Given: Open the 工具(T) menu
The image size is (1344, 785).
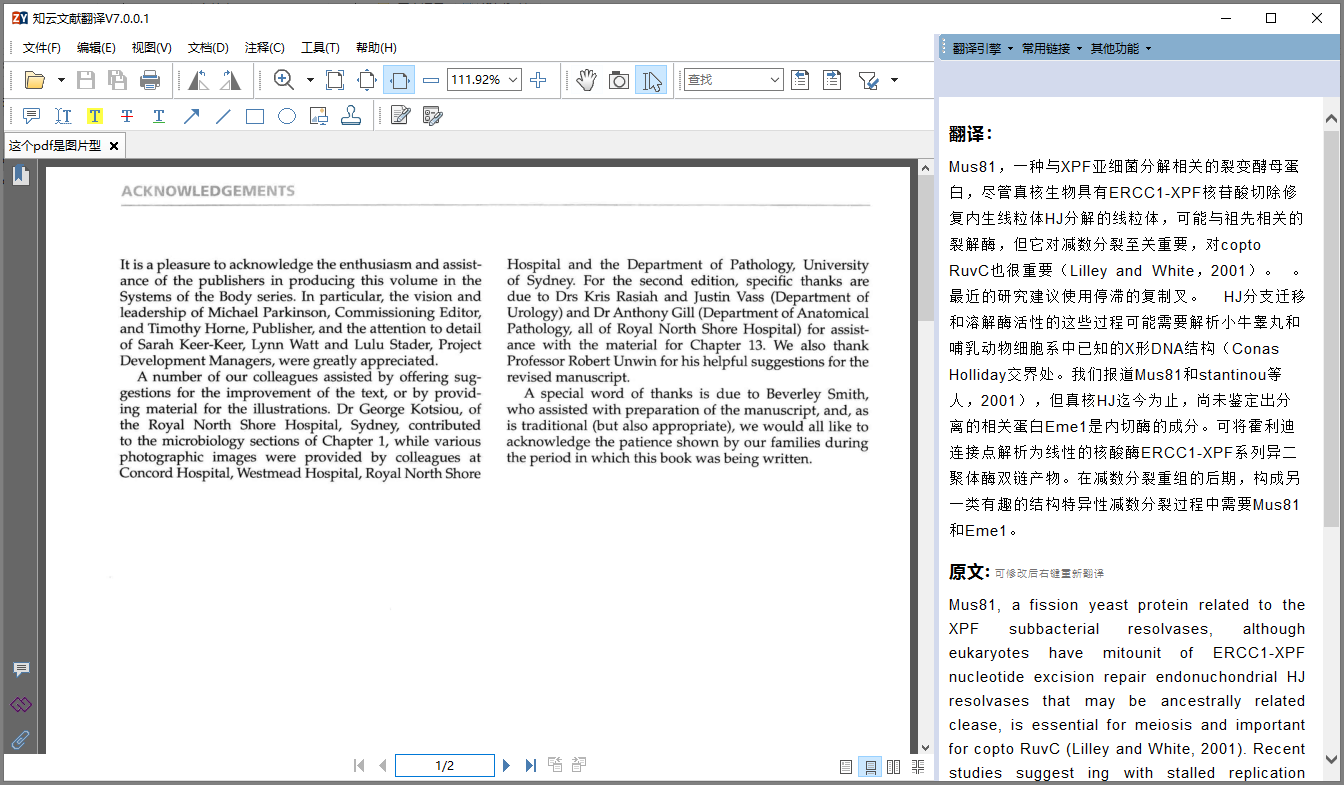Looking at the screenshot, I should (x=320, y=48).
